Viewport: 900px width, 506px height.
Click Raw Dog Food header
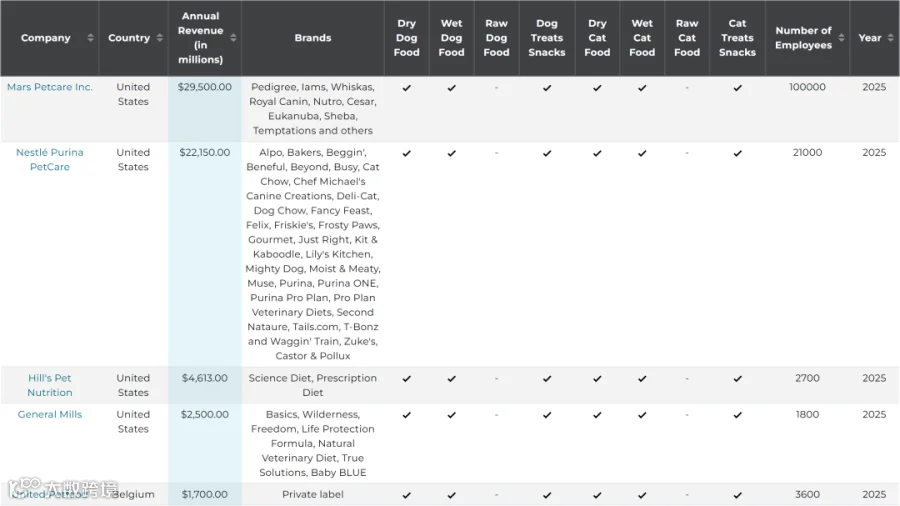(496, 38)
